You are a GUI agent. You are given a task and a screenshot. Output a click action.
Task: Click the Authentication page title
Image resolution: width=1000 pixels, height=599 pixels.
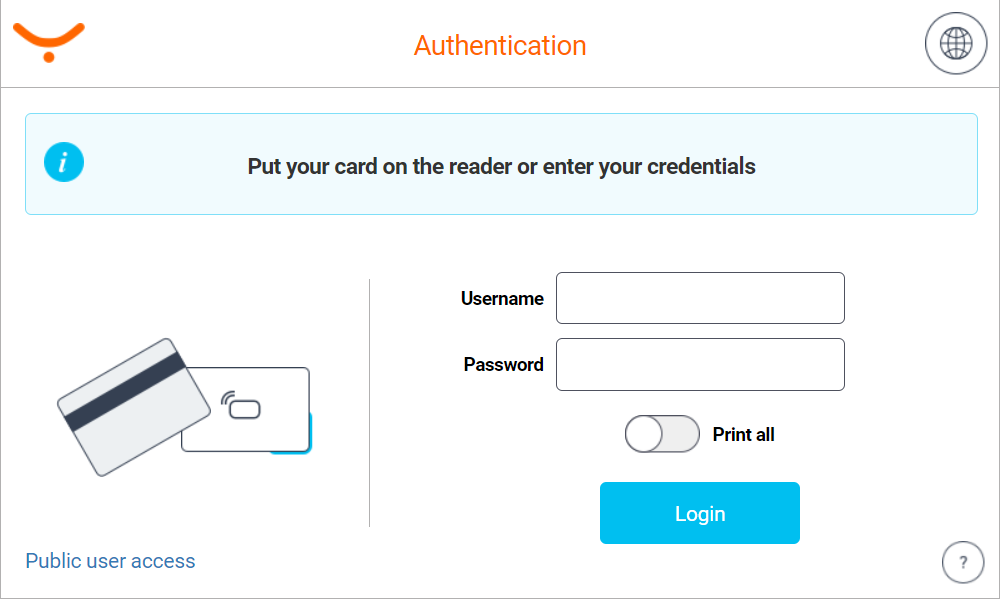tap(500, 46)
